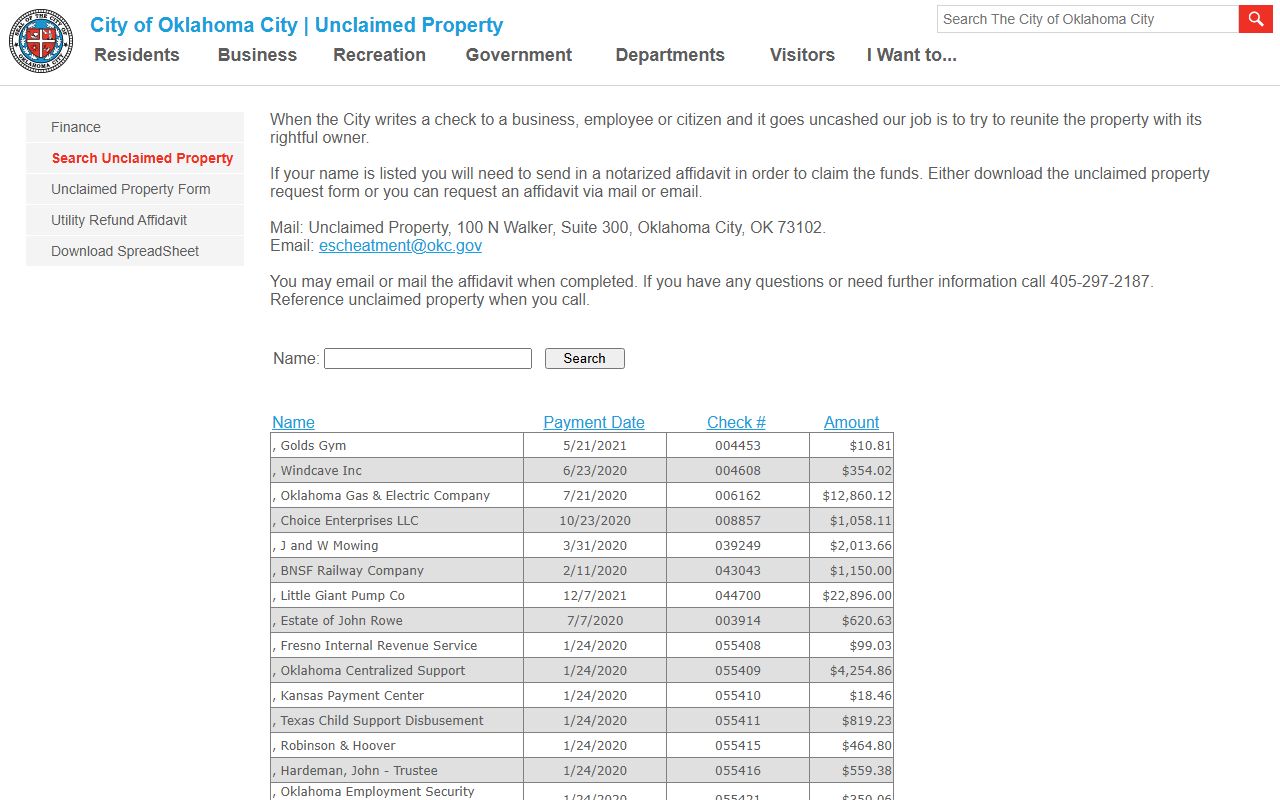This screenshot has height=800, width=1280.
Task: Click the Fresno Internal Revenue Service cell
Action: [x=397, y=645]
